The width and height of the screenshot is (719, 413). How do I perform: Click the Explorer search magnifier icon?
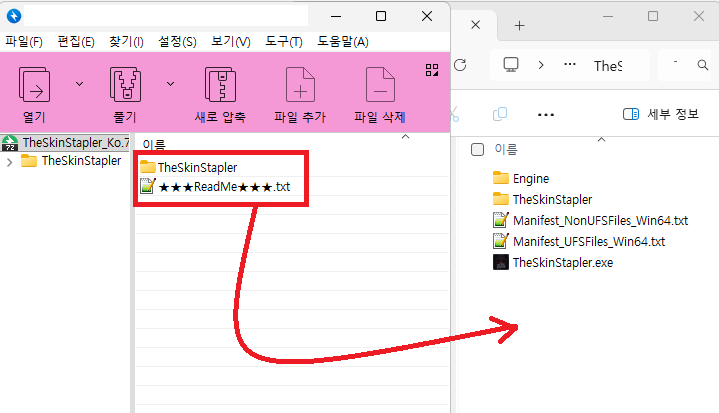click(x=702, y=65)
